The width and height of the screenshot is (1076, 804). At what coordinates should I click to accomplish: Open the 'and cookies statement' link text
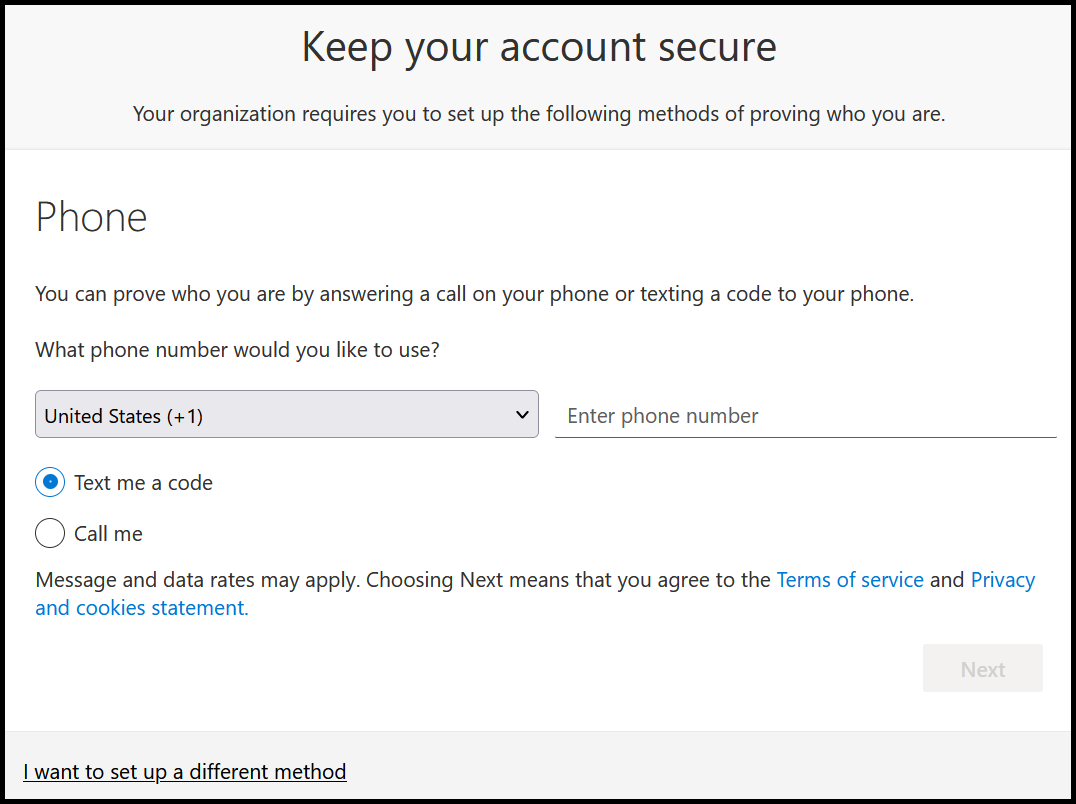click(x=142, y=608)
